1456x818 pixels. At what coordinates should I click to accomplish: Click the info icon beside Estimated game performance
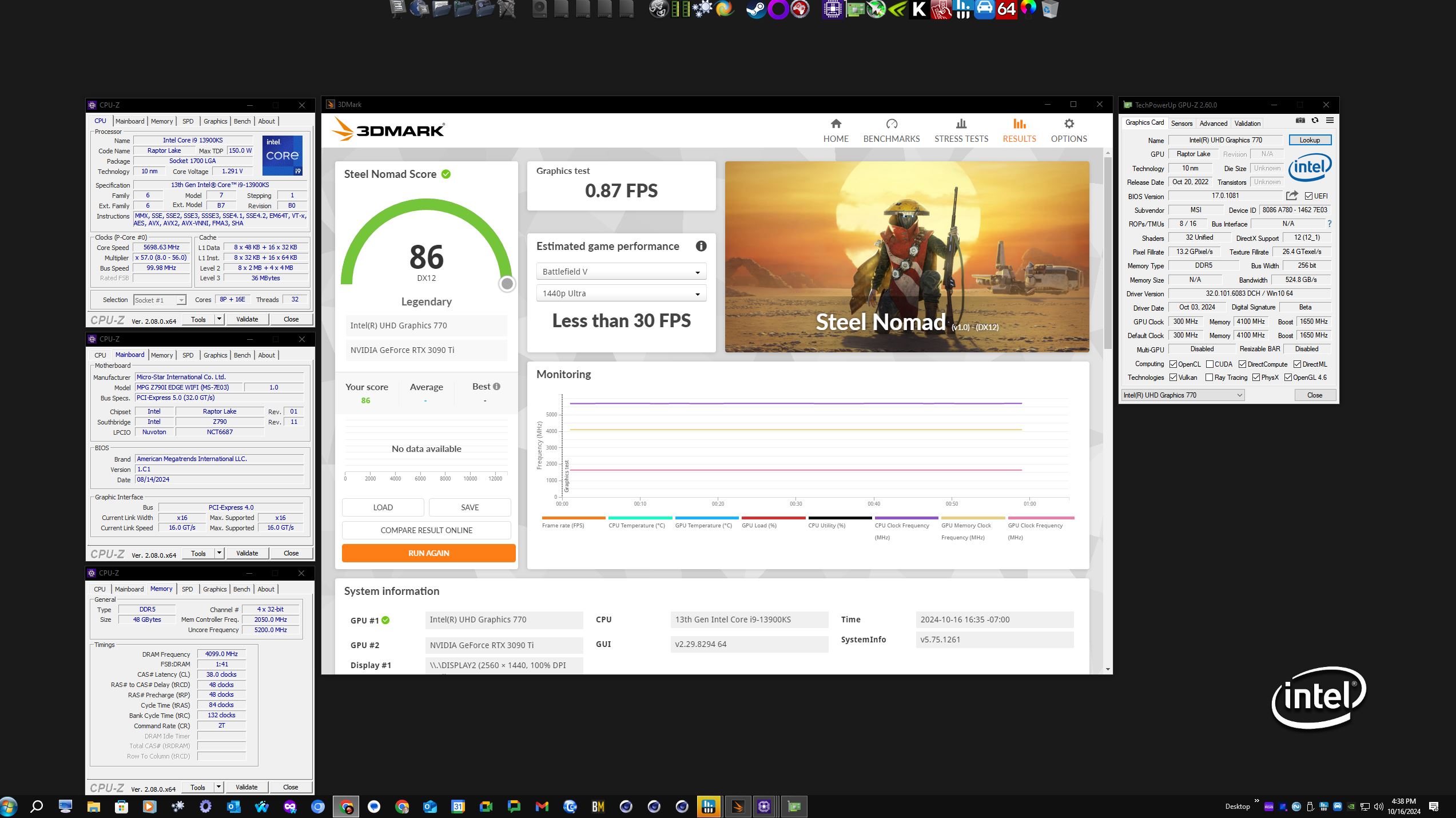[701, 246]
